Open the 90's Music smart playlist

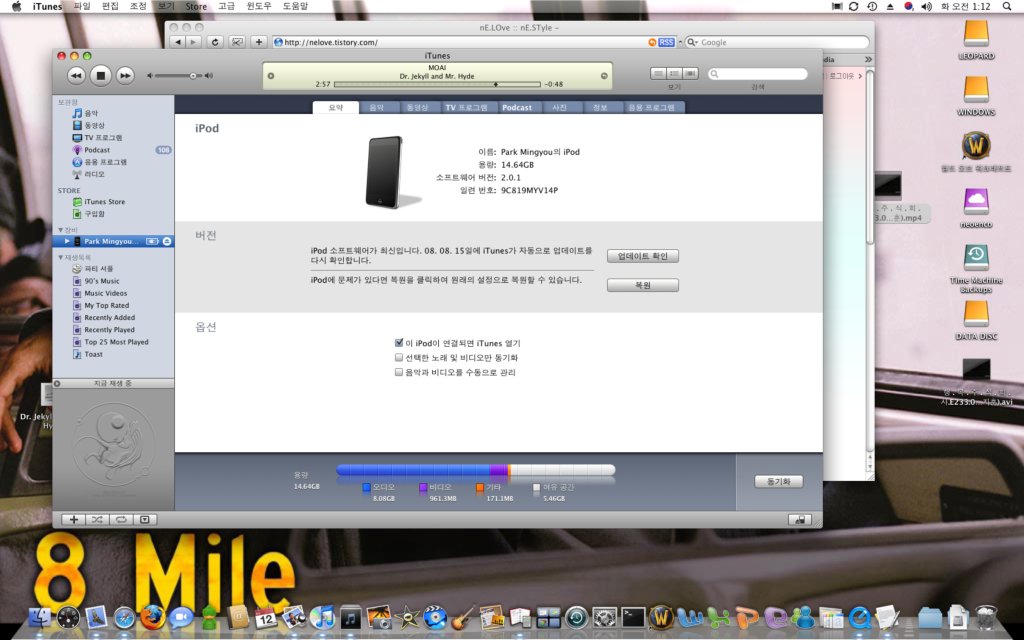[x=95, y=281]
